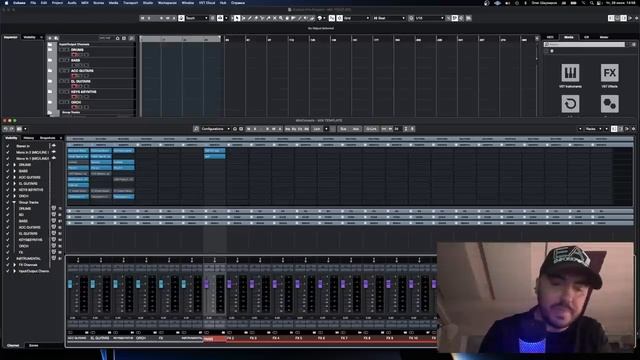Open the Touch automation mode dropdown

click(197, 18)
